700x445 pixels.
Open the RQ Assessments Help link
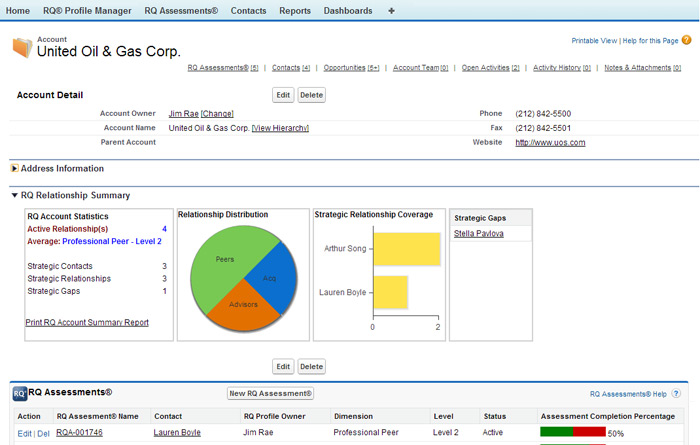tap(628, 394)
